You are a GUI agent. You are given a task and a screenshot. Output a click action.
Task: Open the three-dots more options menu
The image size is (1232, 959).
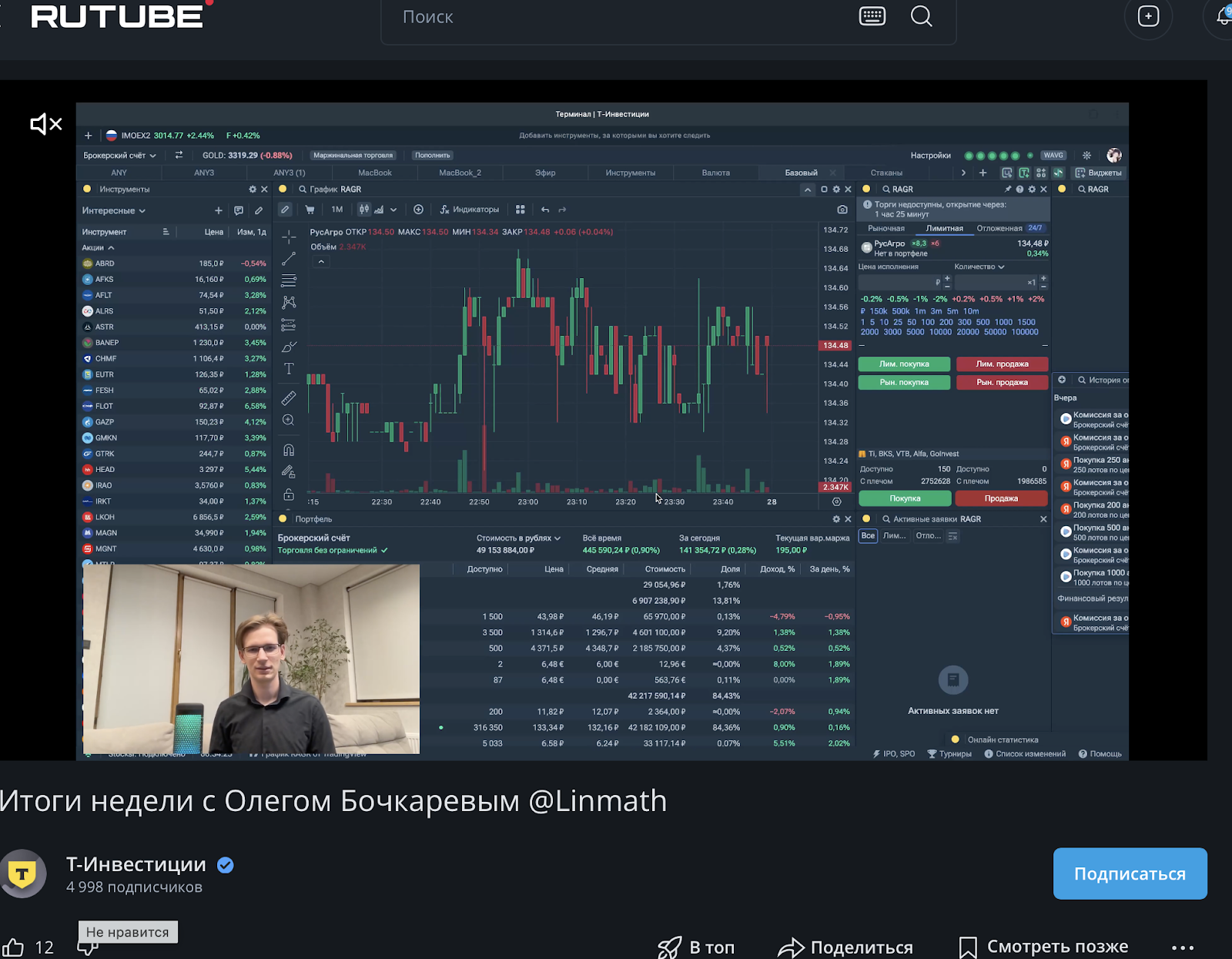pyautogui.click(x=1182, y=947)
